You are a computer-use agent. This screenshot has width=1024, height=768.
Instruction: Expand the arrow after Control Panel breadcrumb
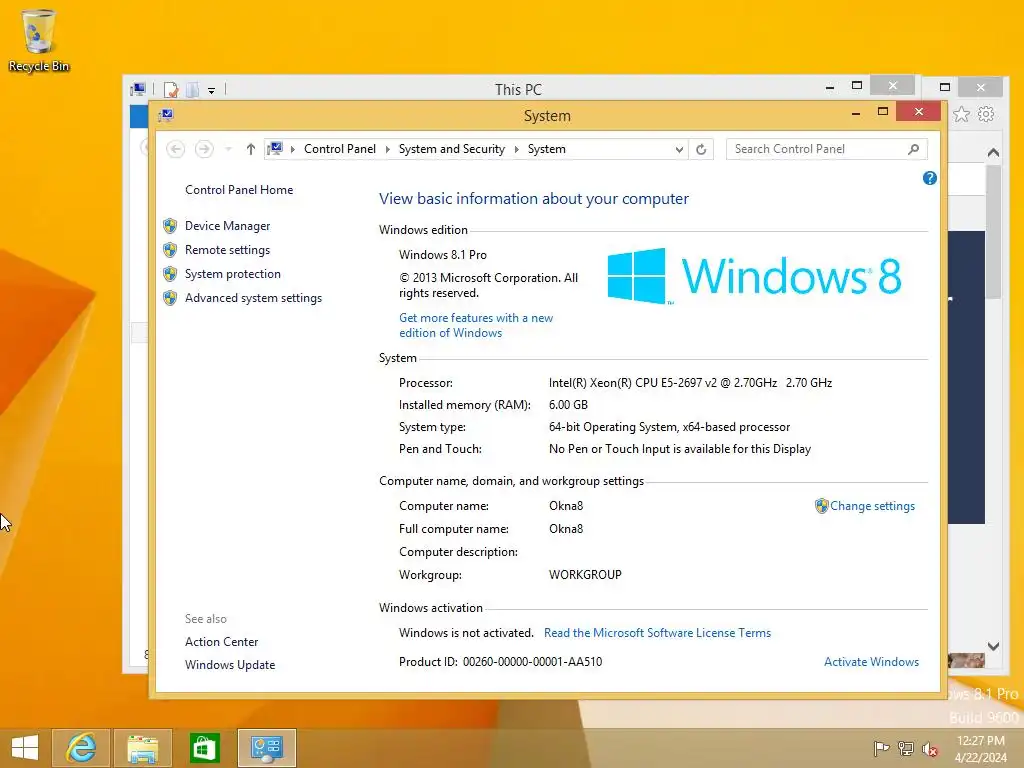387,150
